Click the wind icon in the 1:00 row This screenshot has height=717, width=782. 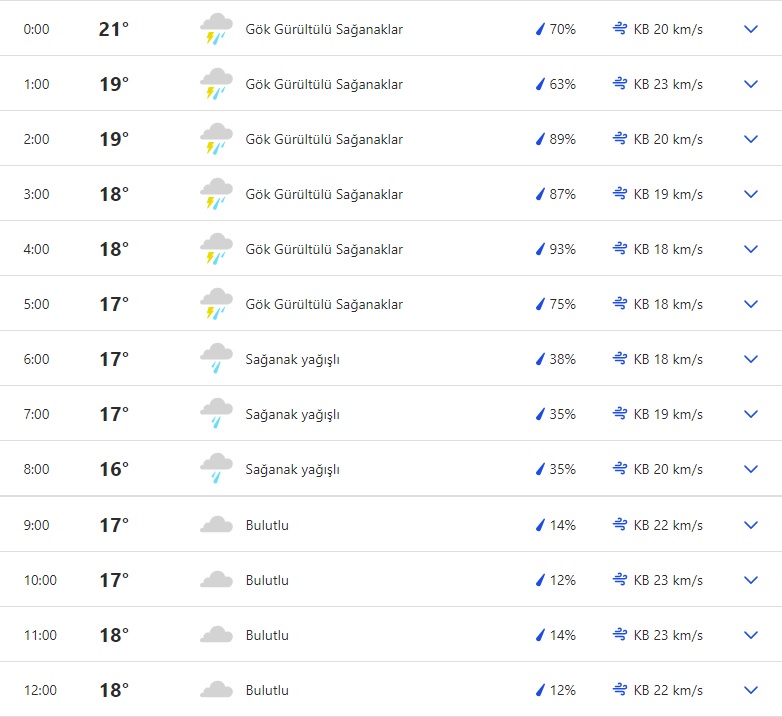tap(620, 84)
